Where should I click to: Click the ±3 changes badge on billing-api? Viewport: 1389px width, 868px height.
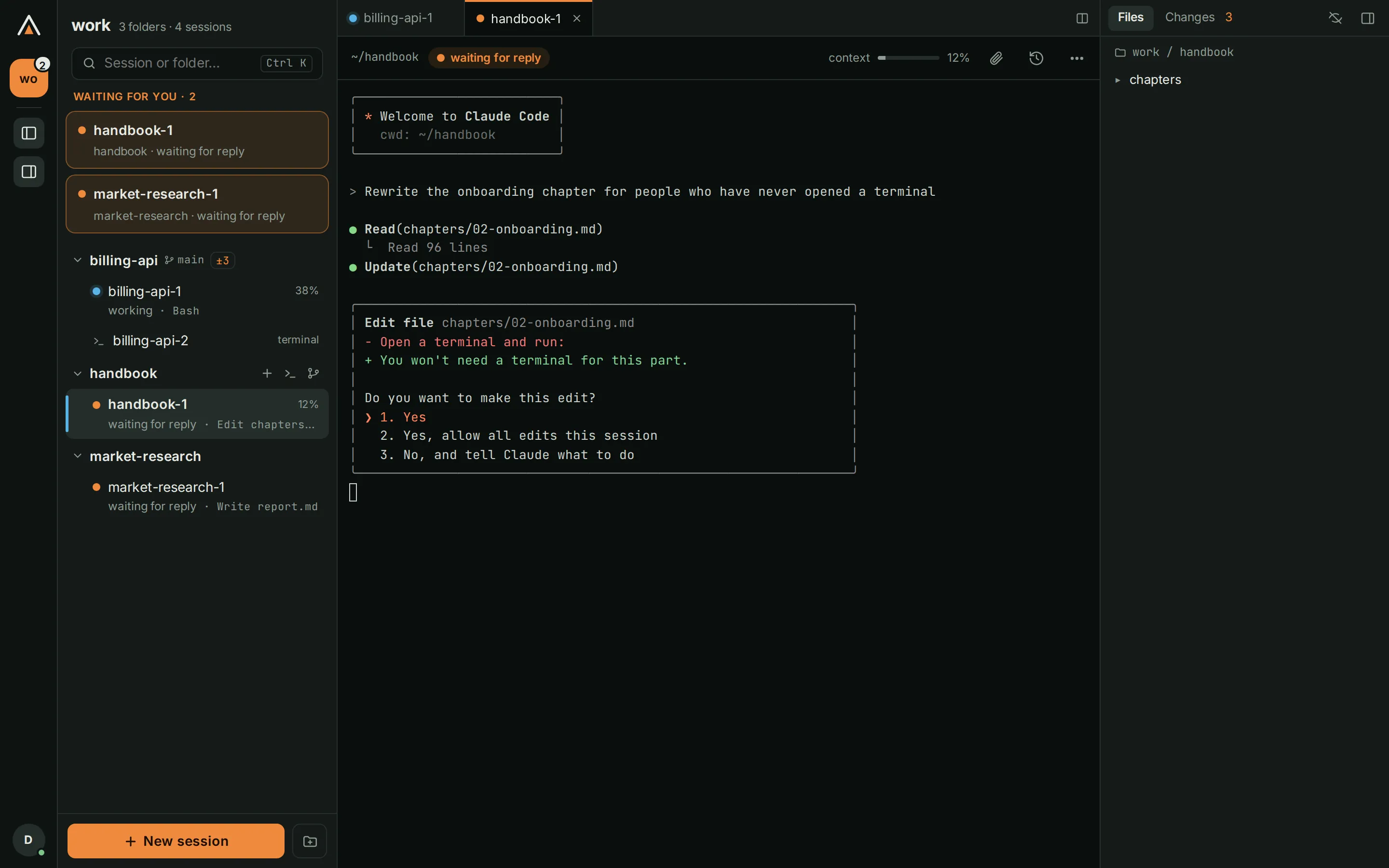click(x=223, y=260)
